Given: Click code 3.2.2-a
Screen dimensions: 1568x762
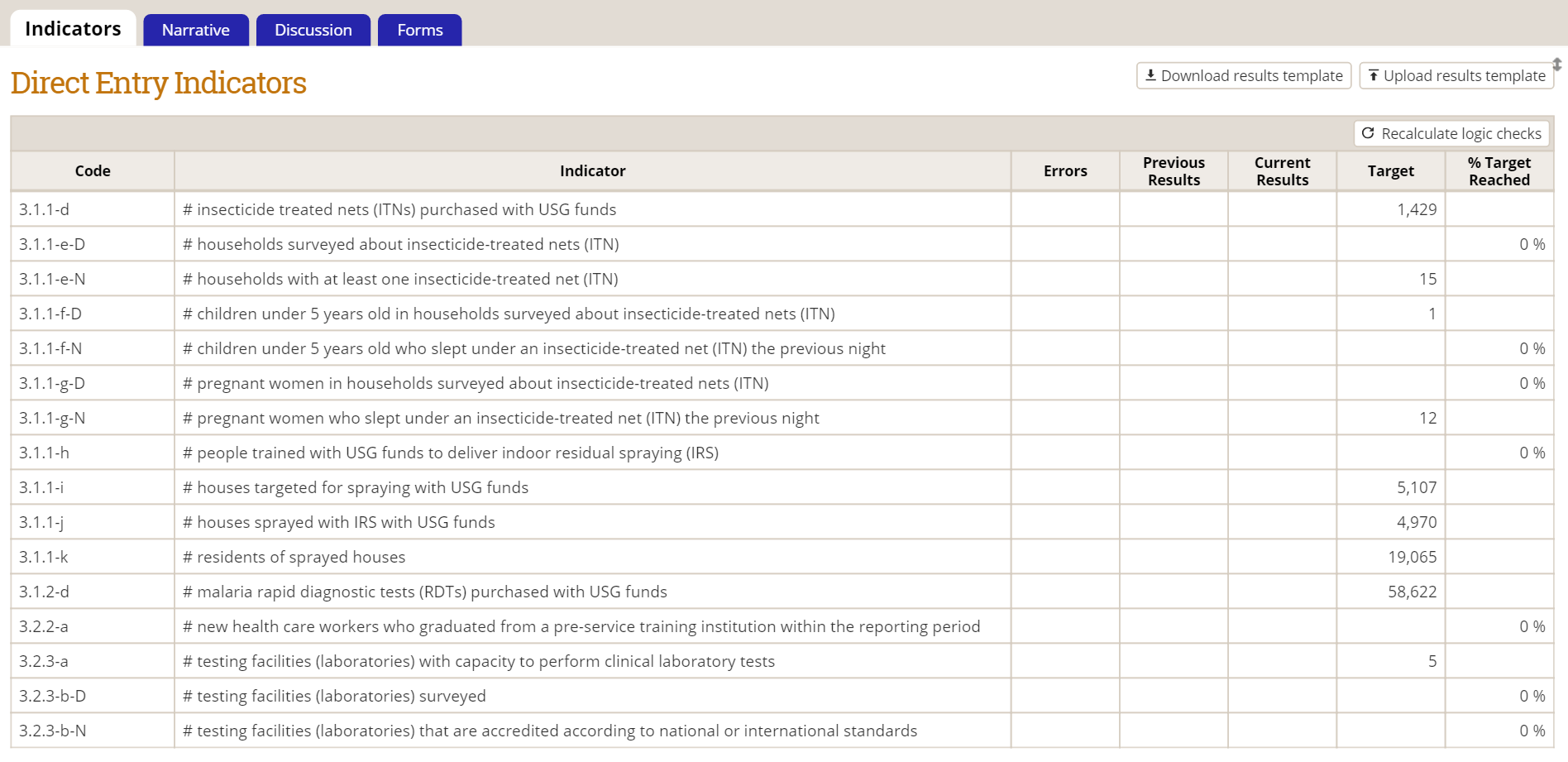Looking at the screenshot, I should pyautogui.click(x=44, y=626).
